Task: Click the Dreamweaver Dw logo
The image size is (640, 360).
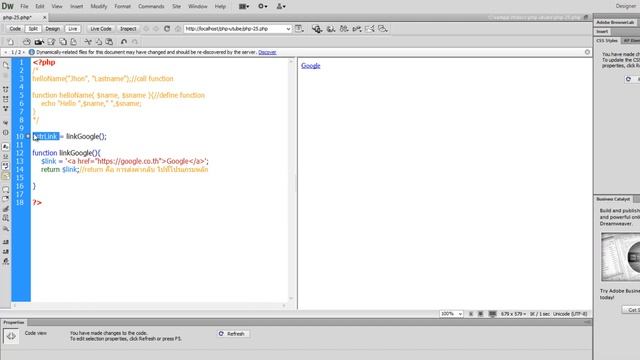Action: (x=8, y=6)
